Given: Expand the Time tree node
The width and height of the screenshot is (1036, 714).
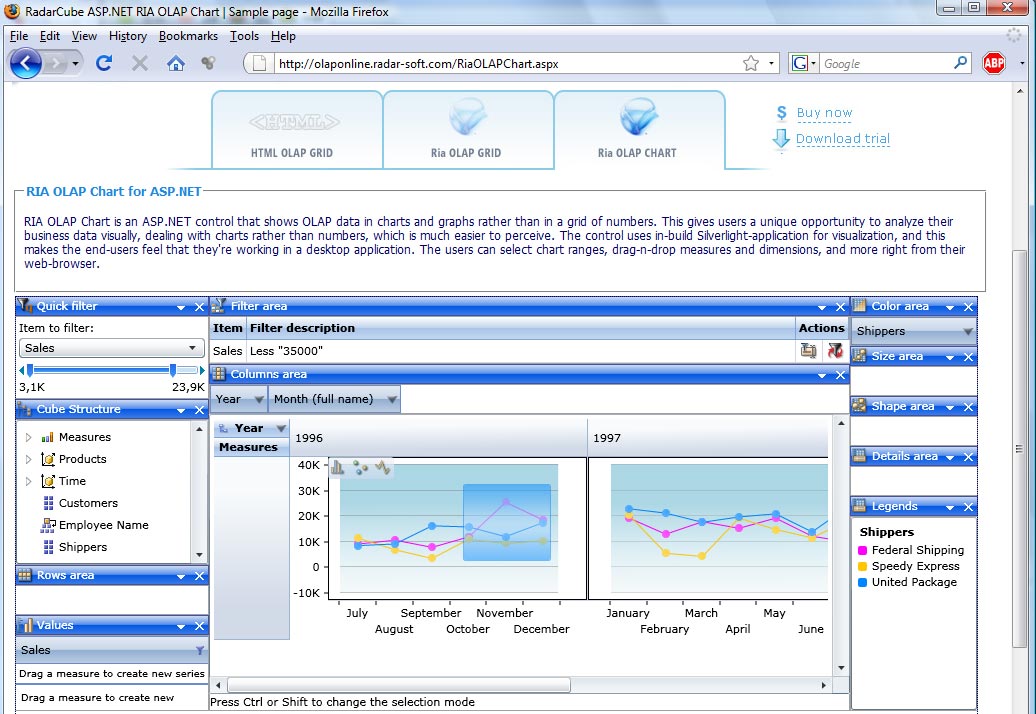Looking at the screenshot, I should coord(28,482).
